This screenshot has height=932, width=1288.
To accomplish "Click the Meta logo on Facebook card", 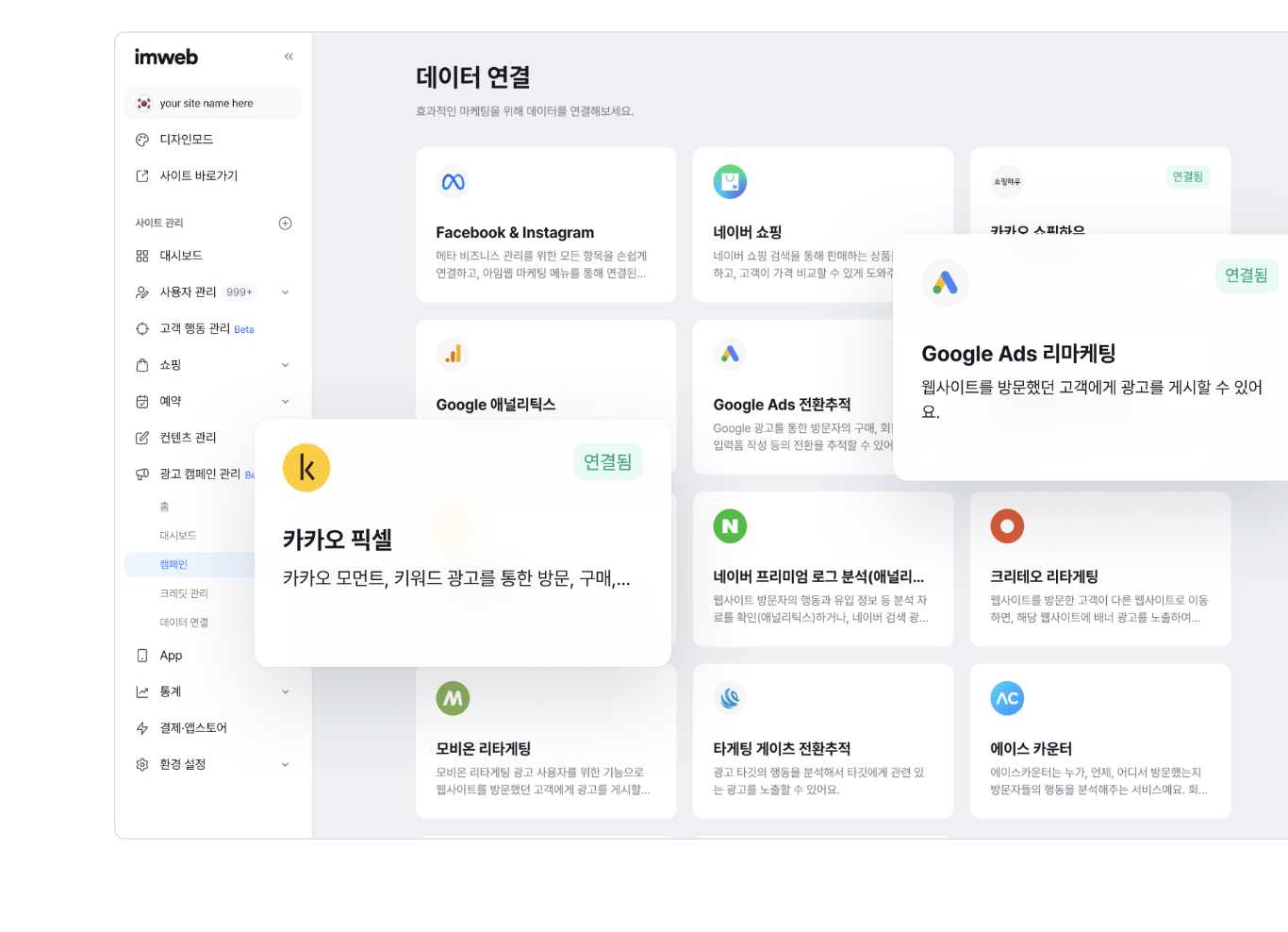I will pos(454,182).
